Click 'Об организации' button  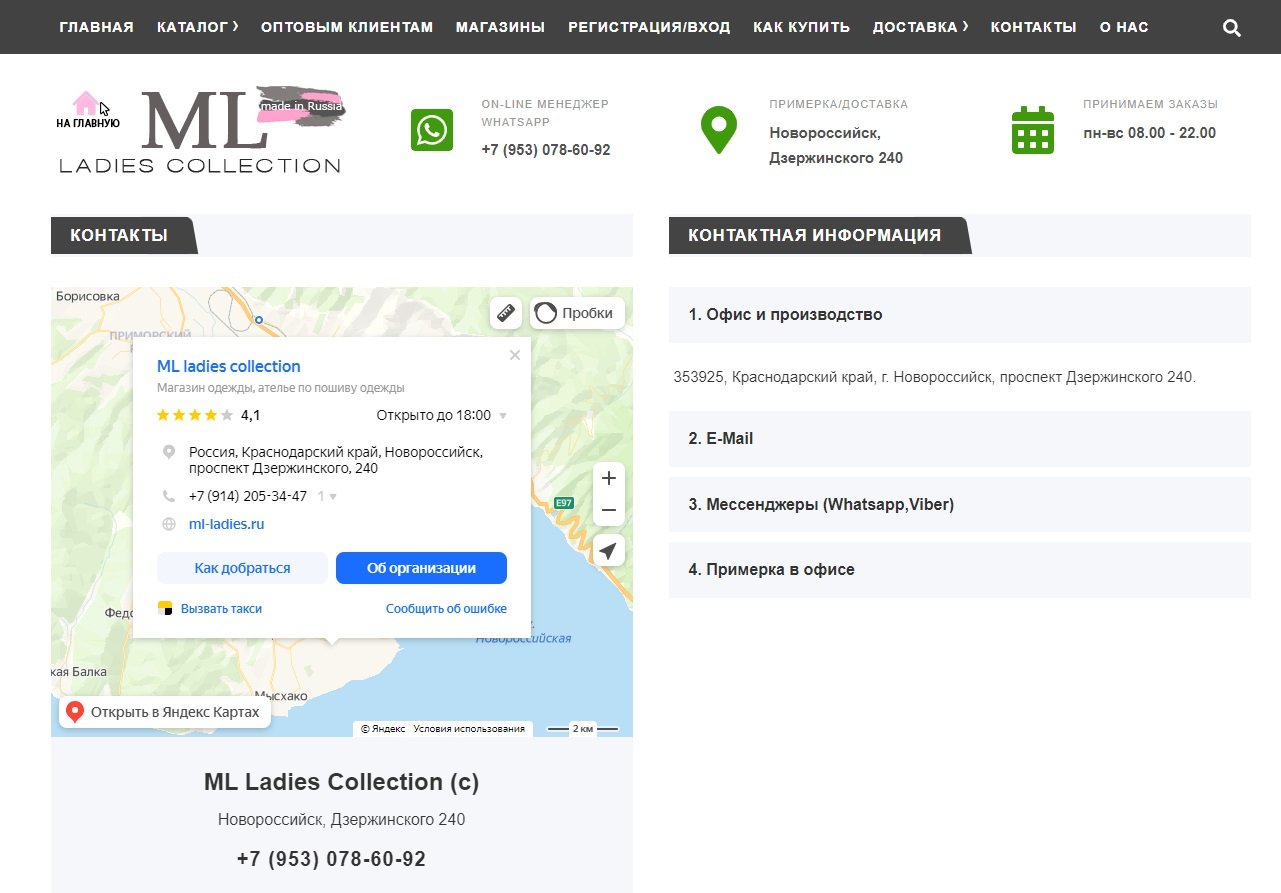[x=421, y=568]
